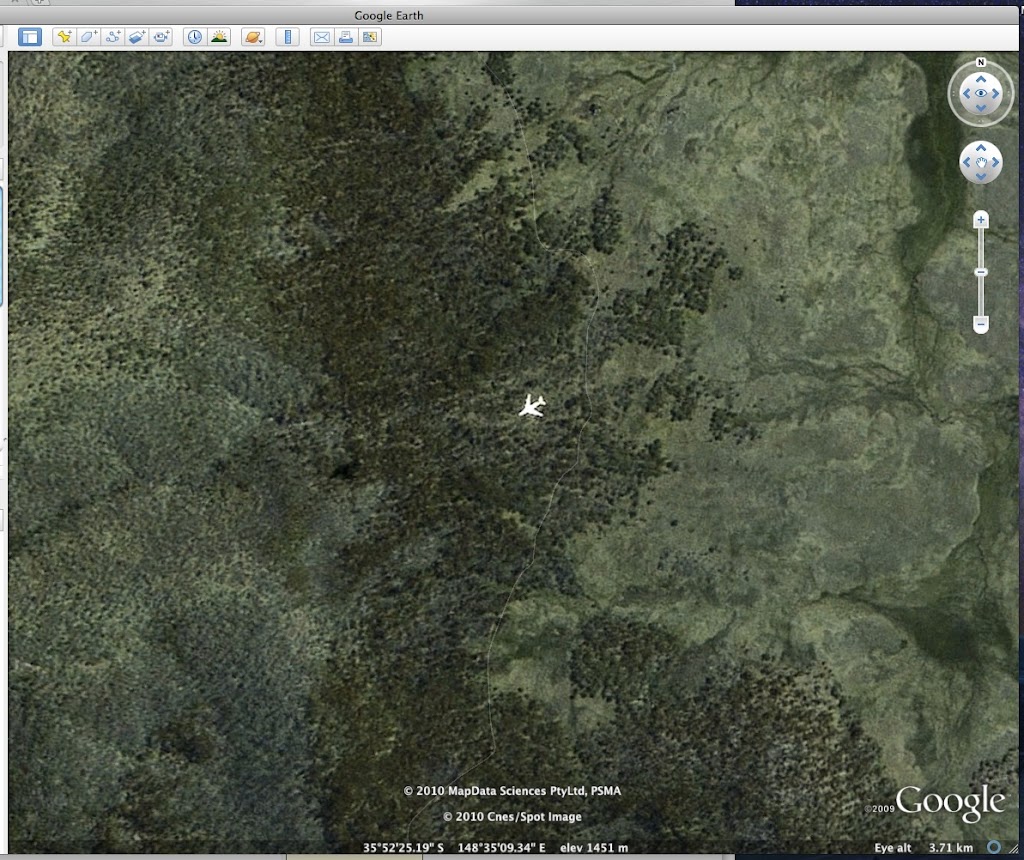Viewport: 1024px width, 860px height.
Task: Click the streaming status circle indicator
Action: pos(993,847)
